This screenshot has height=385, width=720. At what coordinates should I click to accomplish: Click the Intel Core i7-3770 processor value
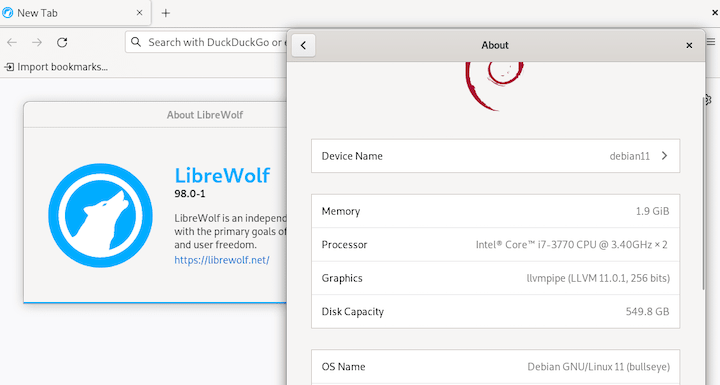point(571,245)
